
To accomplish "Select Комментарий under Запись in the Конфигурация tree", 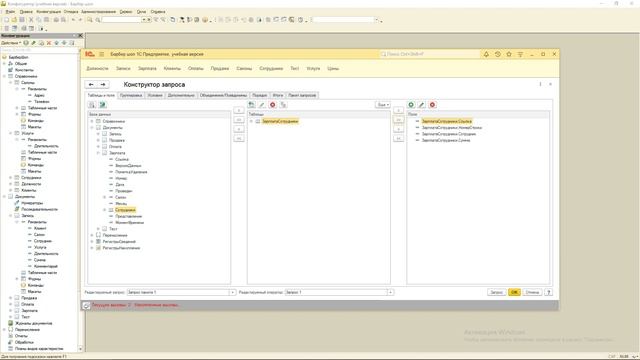I will coord(46,266).
